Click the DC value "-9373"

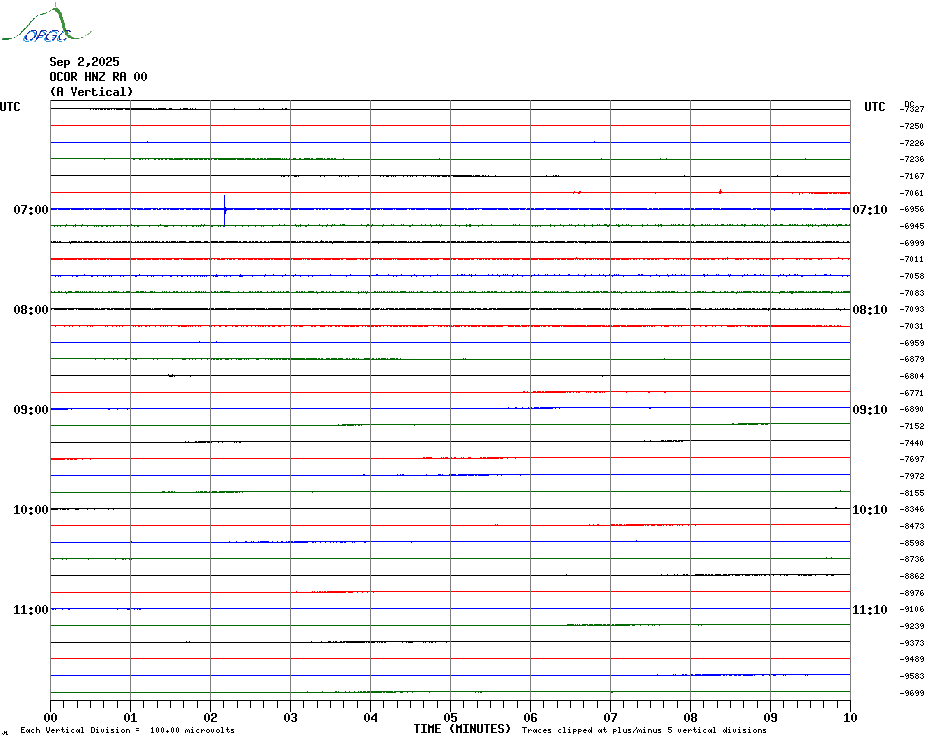pos(912,643)
